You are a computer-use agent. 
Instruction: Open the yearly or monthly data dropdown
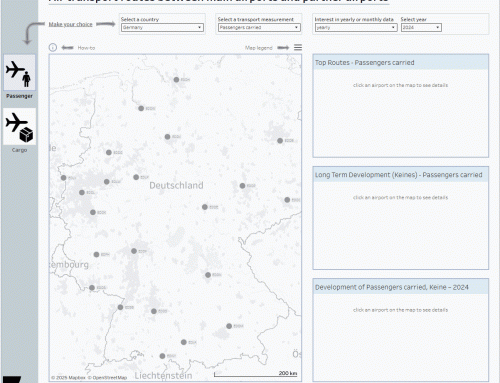tap(356, 27)
